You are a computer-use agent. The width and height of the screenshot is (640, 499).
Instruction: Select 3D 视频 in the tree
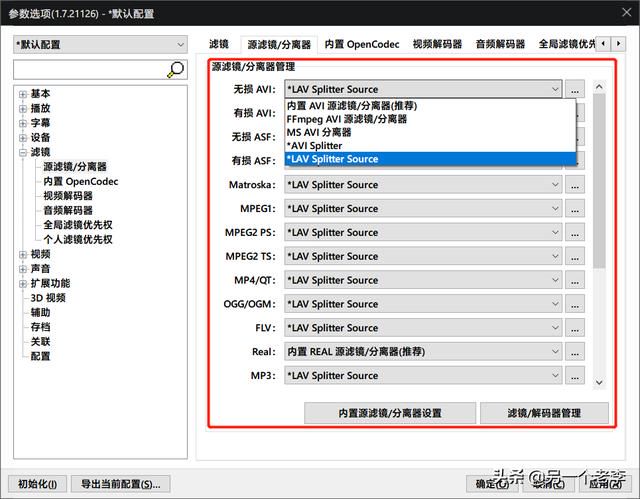point(48,298)
